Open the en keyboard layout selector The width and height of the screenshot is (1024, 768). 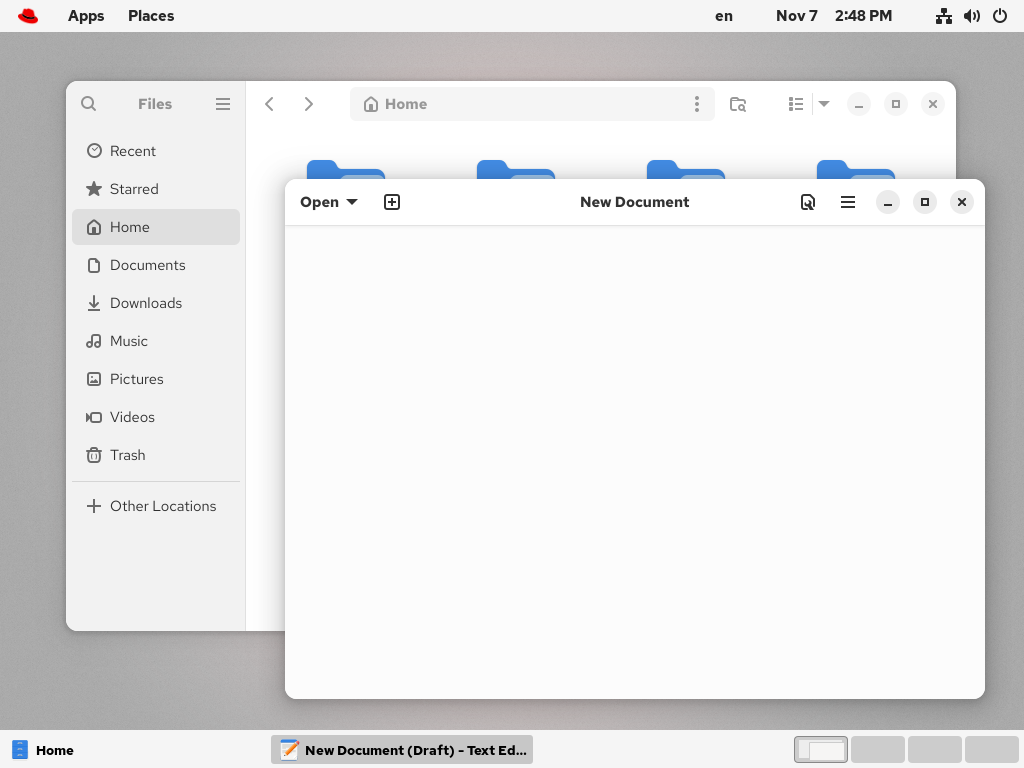724,16
